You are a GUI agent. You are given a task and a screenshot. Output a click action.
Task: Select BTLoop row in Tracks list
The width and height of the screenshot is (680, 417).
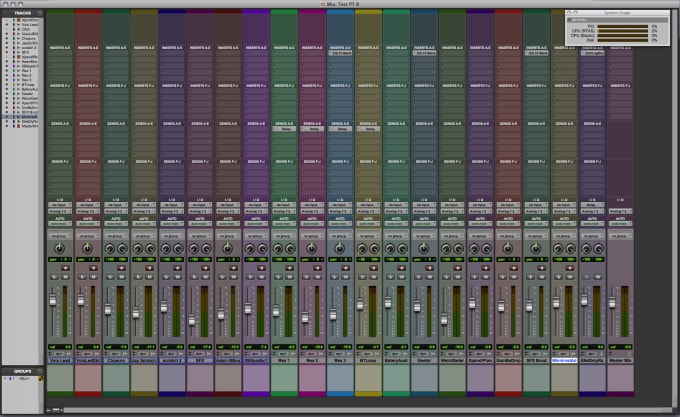coord(29,85)
